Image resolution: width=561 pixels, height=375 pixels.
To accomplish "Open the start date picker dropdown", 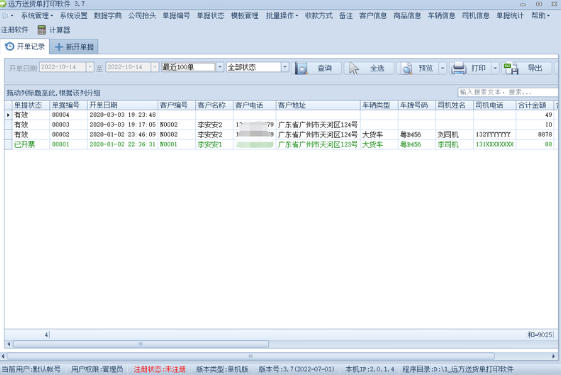I will [90, 67].
